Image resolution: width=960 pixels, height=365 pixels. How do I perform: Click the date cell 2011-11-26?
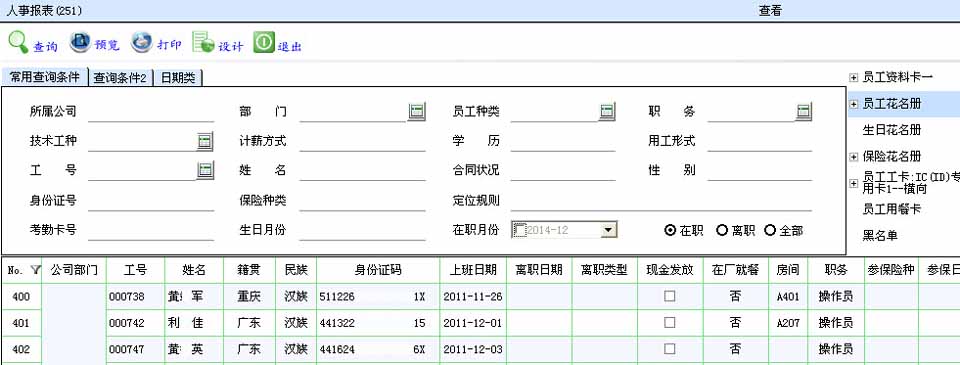[x=473, y=297]
